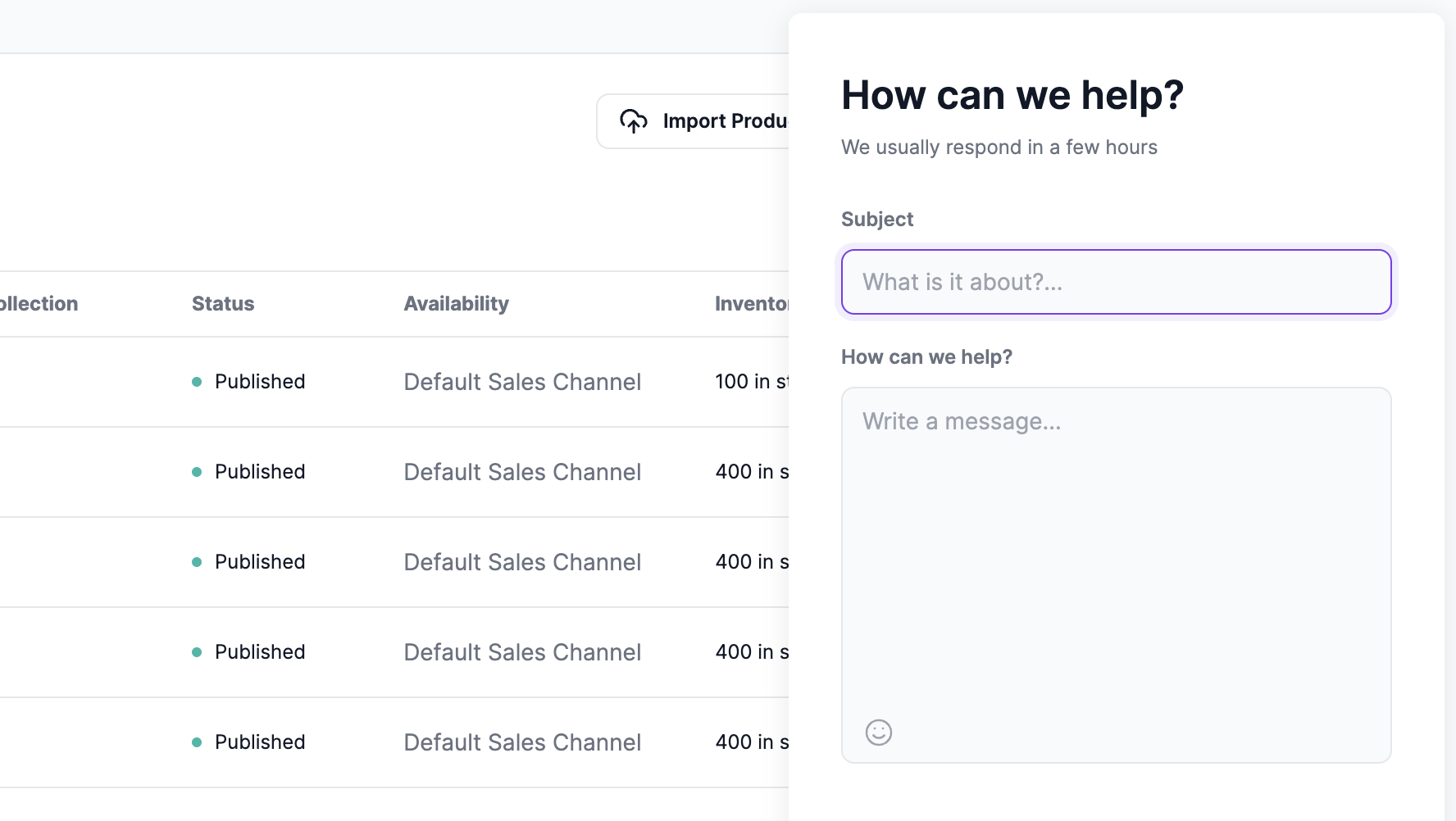
Task: Open the How can we help panel header
Action: pyautogui.click(x=1012, y=94)
